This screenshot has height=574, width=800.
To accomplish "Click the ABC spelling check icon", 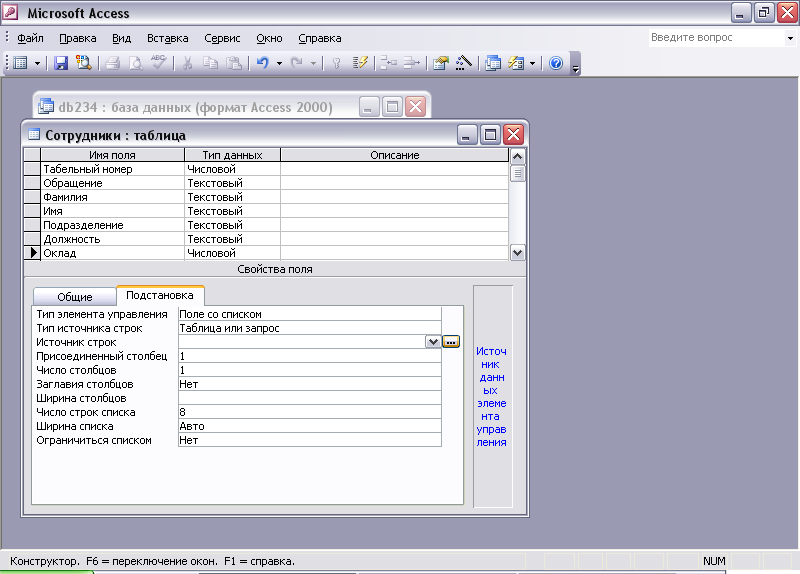I will coord(159,63).
